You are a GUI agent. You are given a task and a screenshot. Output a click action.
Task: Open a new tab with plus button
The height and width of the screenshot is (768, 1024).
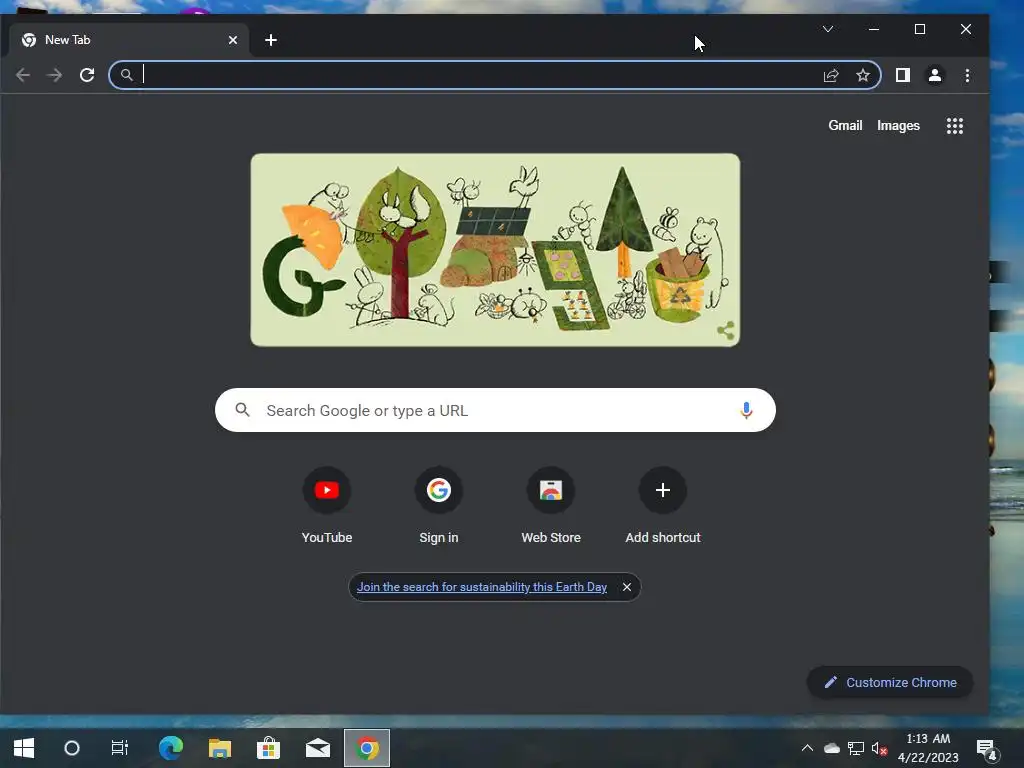(271, 40)
